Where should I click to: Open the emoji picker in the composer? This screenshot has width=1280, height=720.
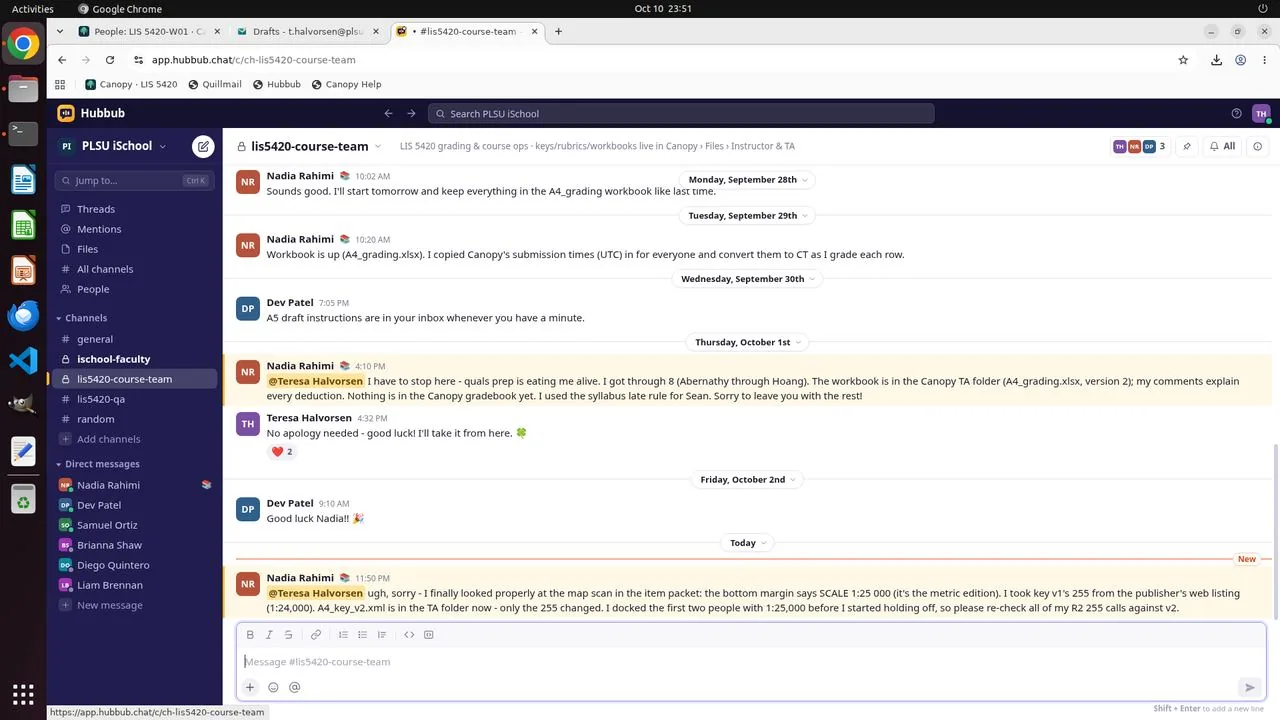[x=273, y=687]
